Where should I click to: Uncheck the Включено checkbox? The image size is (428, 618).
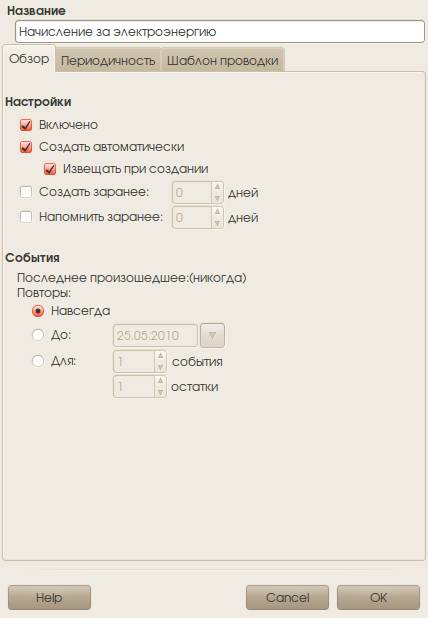pyautogui.click(x=26, y=125)
